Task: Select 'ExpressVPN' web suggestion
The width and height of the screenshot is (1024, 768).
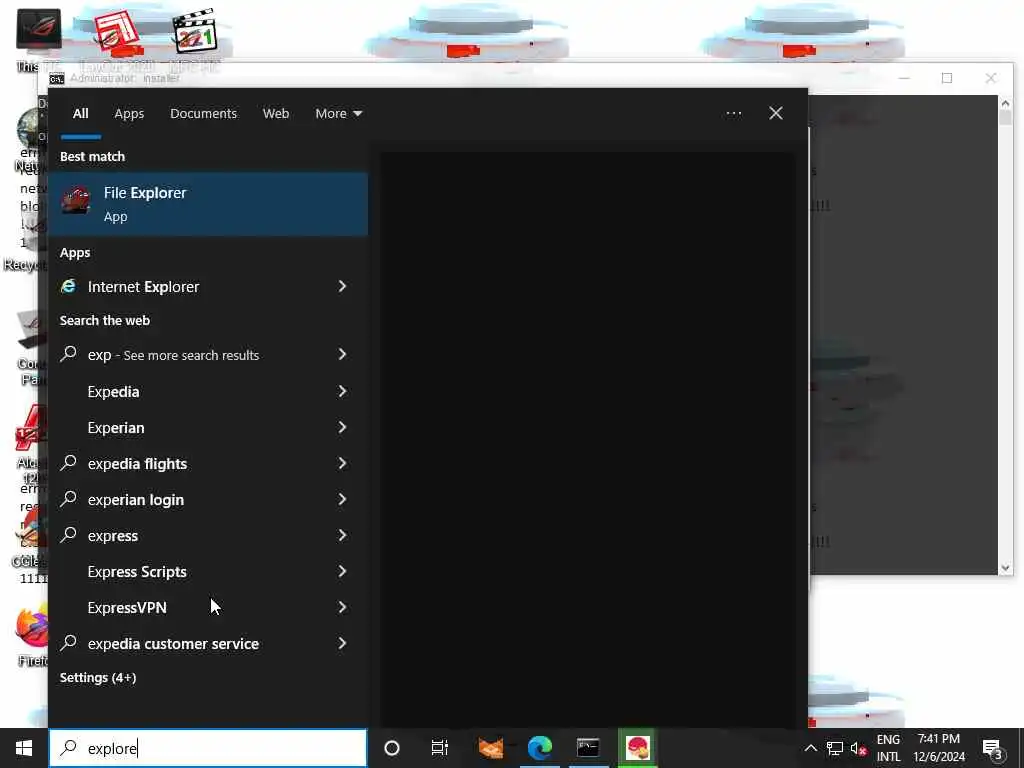Action: 127,608
